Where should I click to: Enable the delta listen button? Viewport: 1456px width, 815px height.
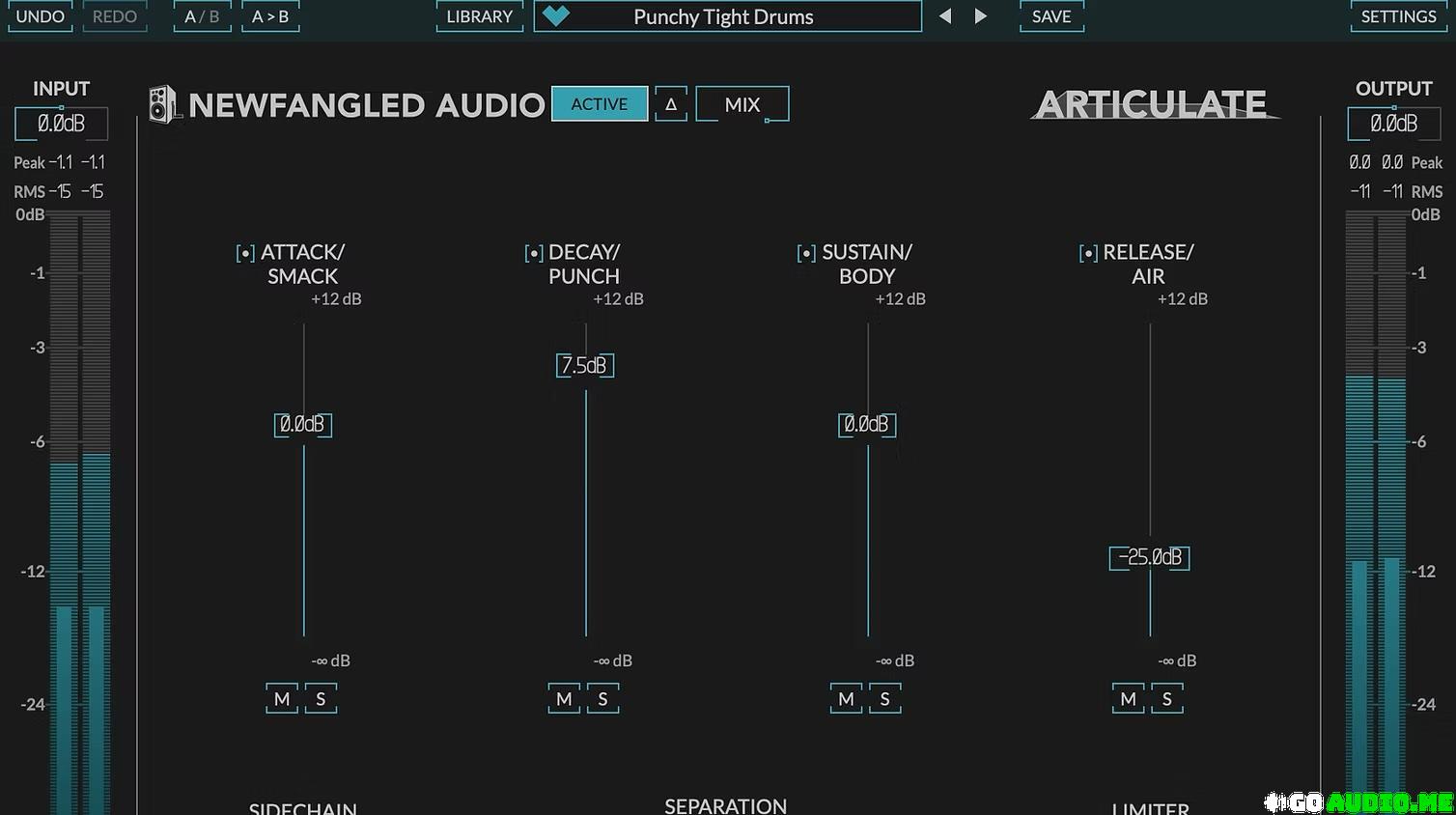[671, 103]
